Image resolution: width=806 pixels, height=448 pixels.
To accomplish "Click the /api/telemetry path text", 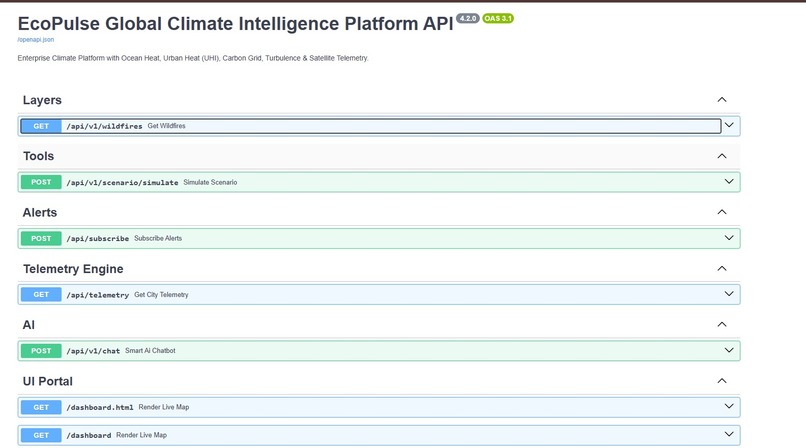I will point(98,295).
